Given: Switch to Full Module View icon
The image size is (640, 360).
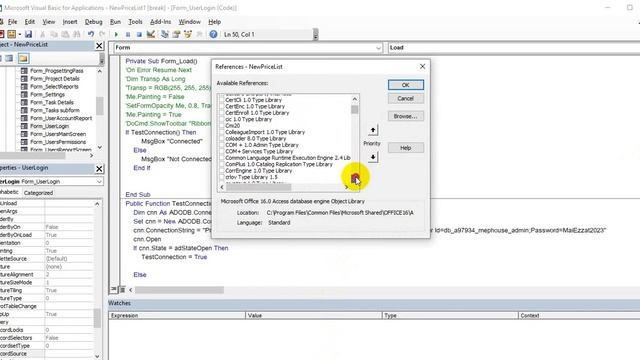Looking at the screenshot, I should click(122, 289).
